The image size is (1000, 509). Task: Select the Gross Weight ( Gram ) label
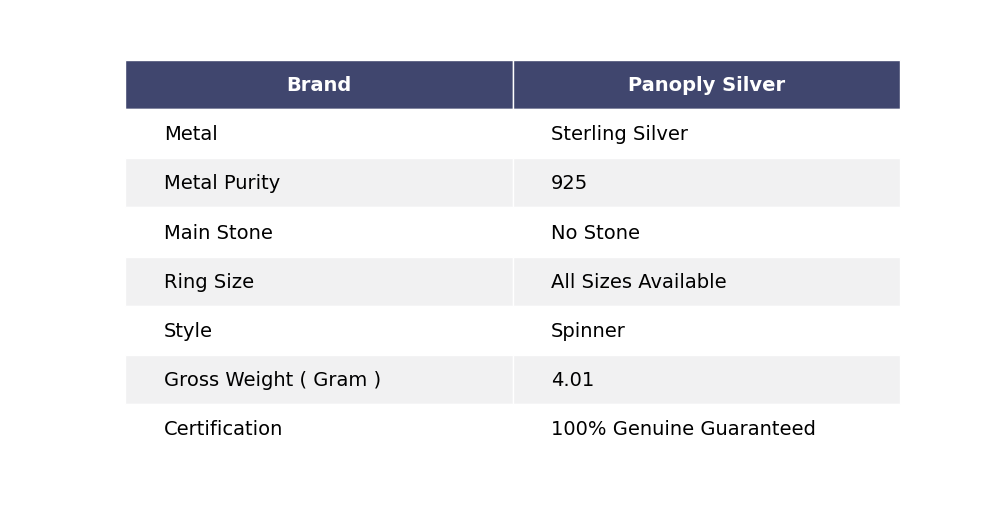click(272, 380)
